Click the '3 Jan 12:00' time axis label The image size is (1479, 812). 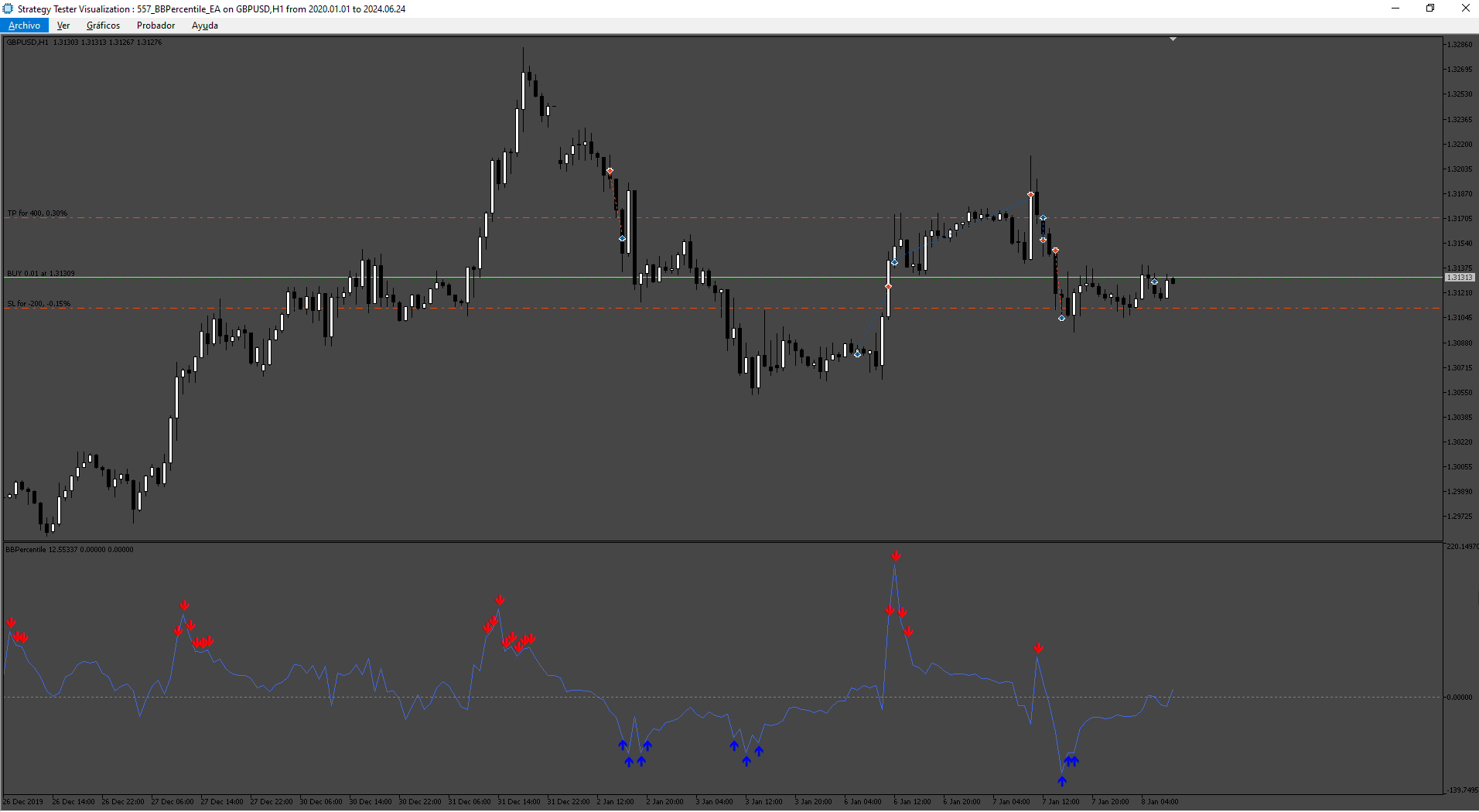coord(763,802)
